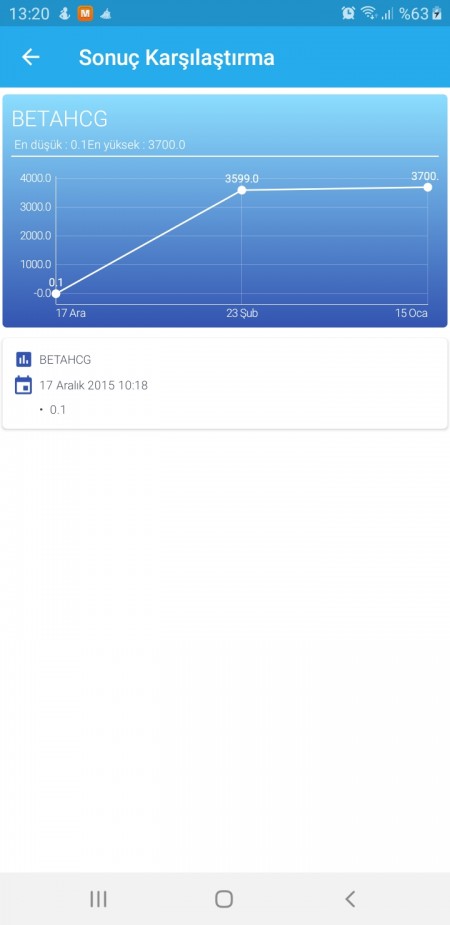
Task: Tap the battery indicator icon
Action: pyautogui.click(x=436, y=13)
